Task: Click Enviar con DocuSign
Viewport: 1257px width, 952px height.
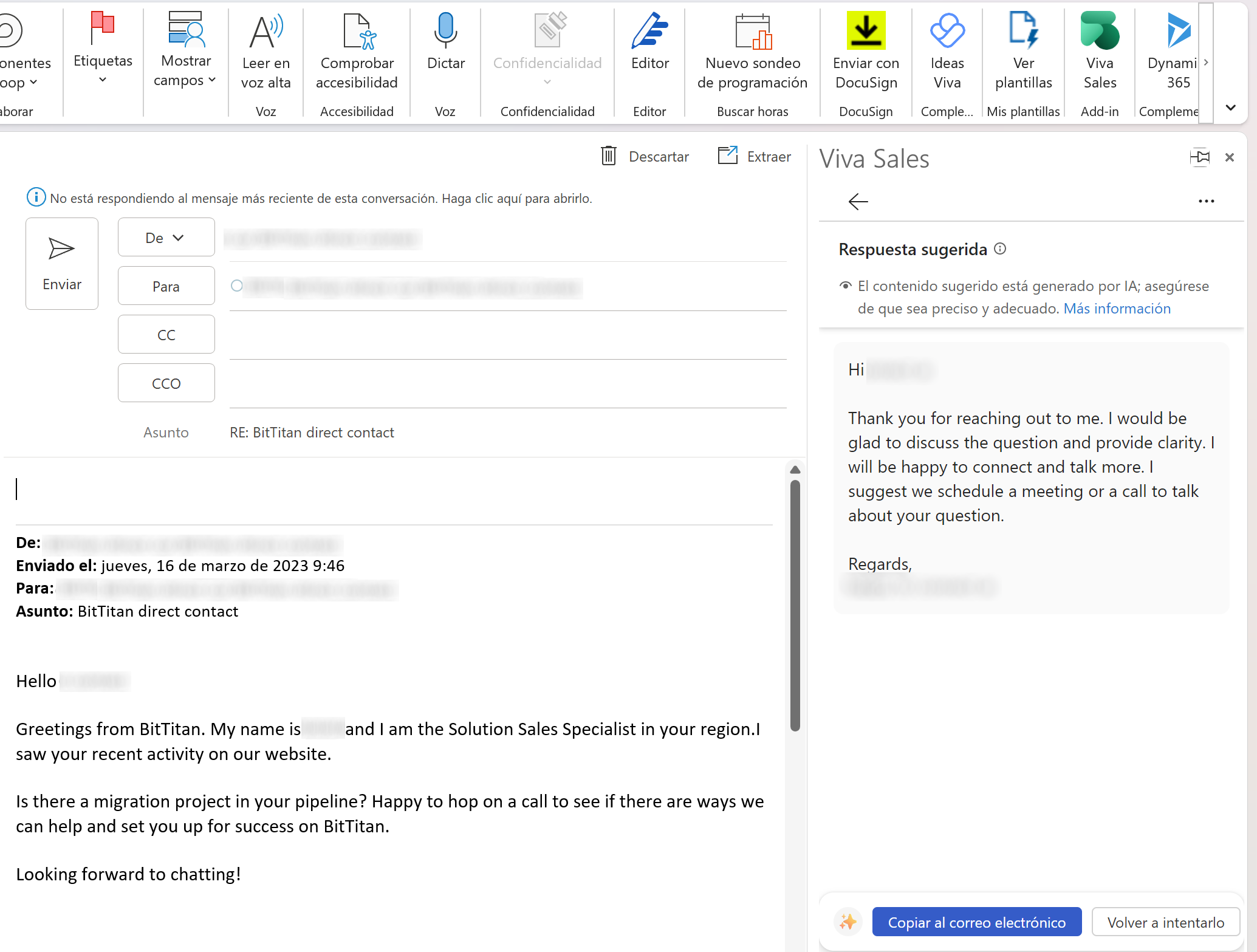Action: (x=866, y=52)
